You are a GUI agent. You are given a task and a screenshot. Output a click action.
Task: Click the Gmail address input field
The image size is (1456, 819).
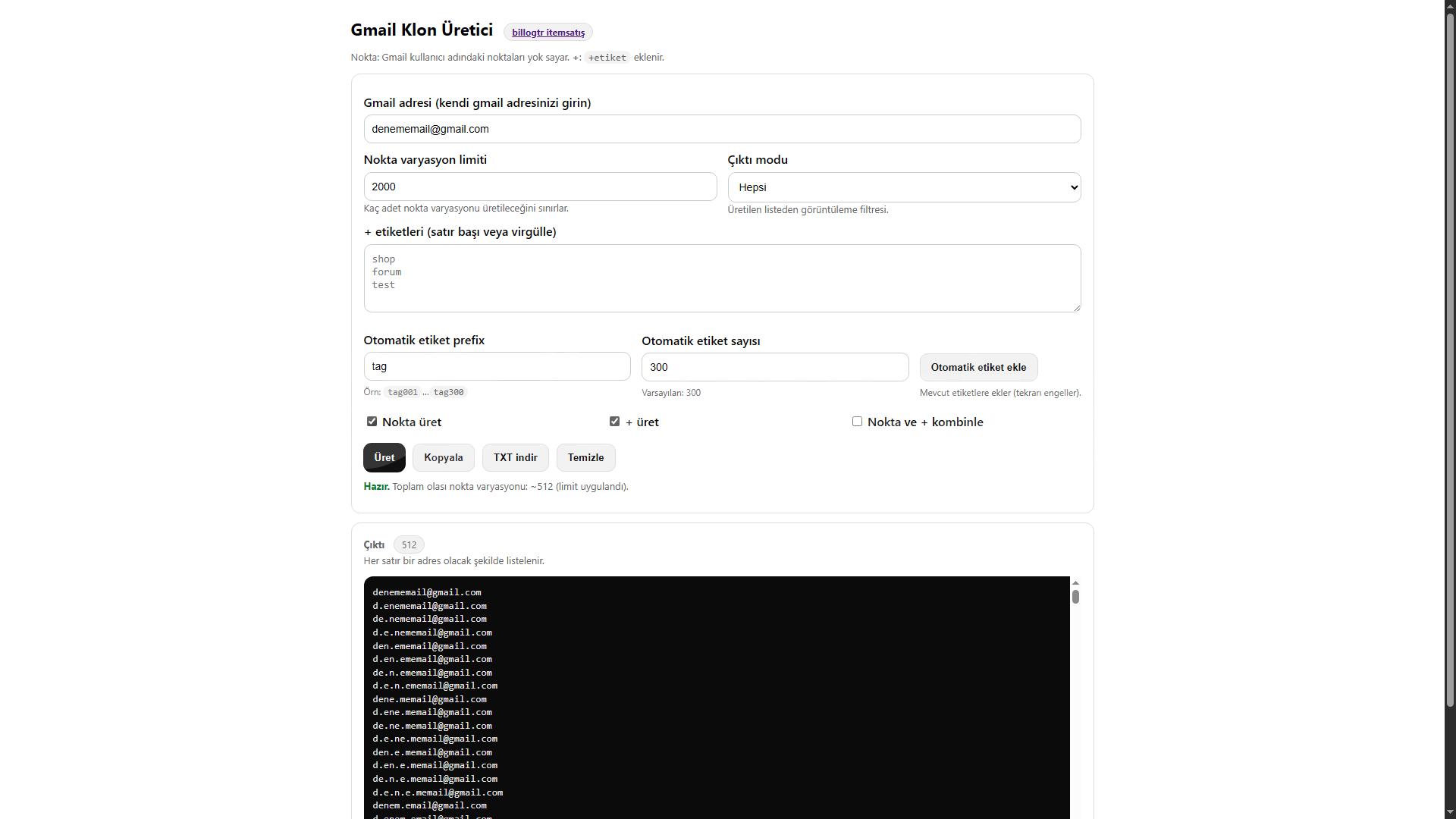click(722, 129)
